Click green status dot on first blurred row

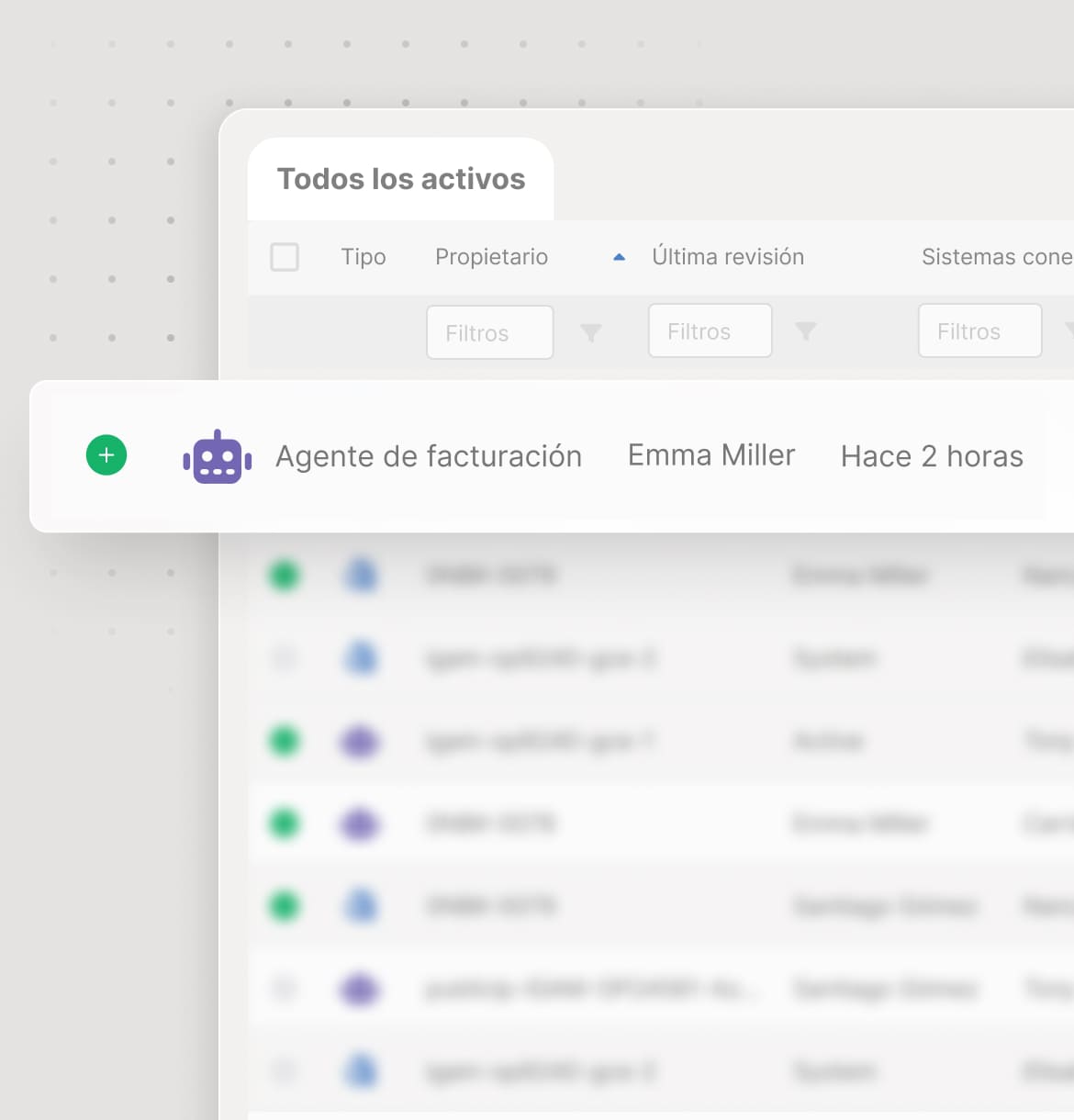(x=285, y=576)
